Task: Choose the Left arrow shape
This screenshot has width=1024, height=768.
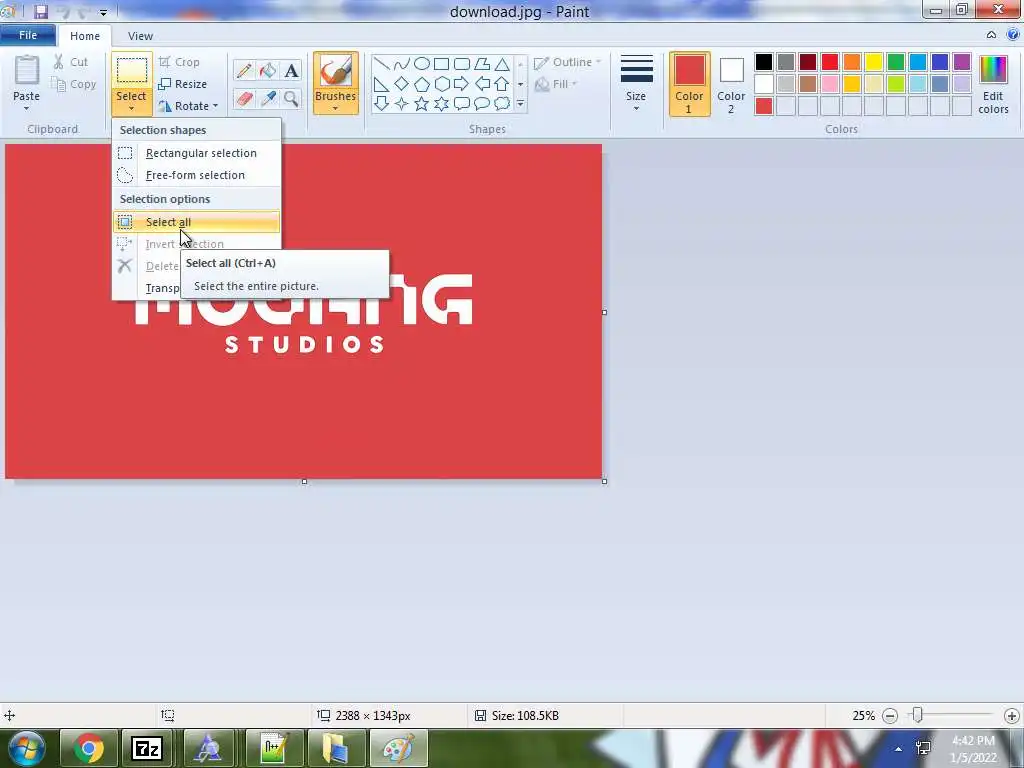Action: (482, 84)
